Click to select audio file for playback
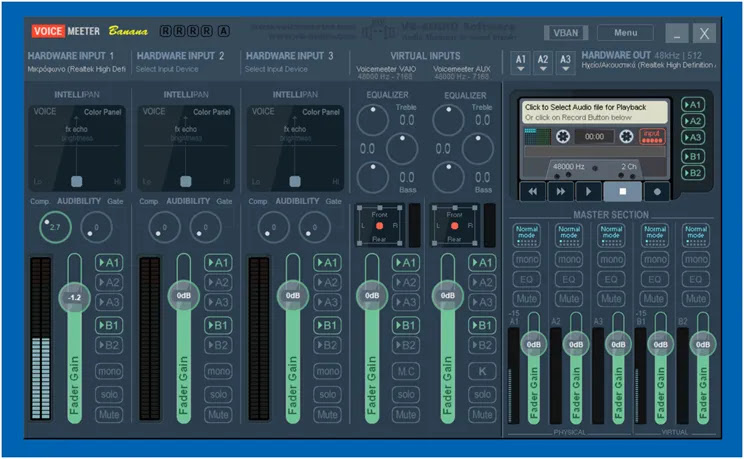The image size is (744, 459). 595,112
